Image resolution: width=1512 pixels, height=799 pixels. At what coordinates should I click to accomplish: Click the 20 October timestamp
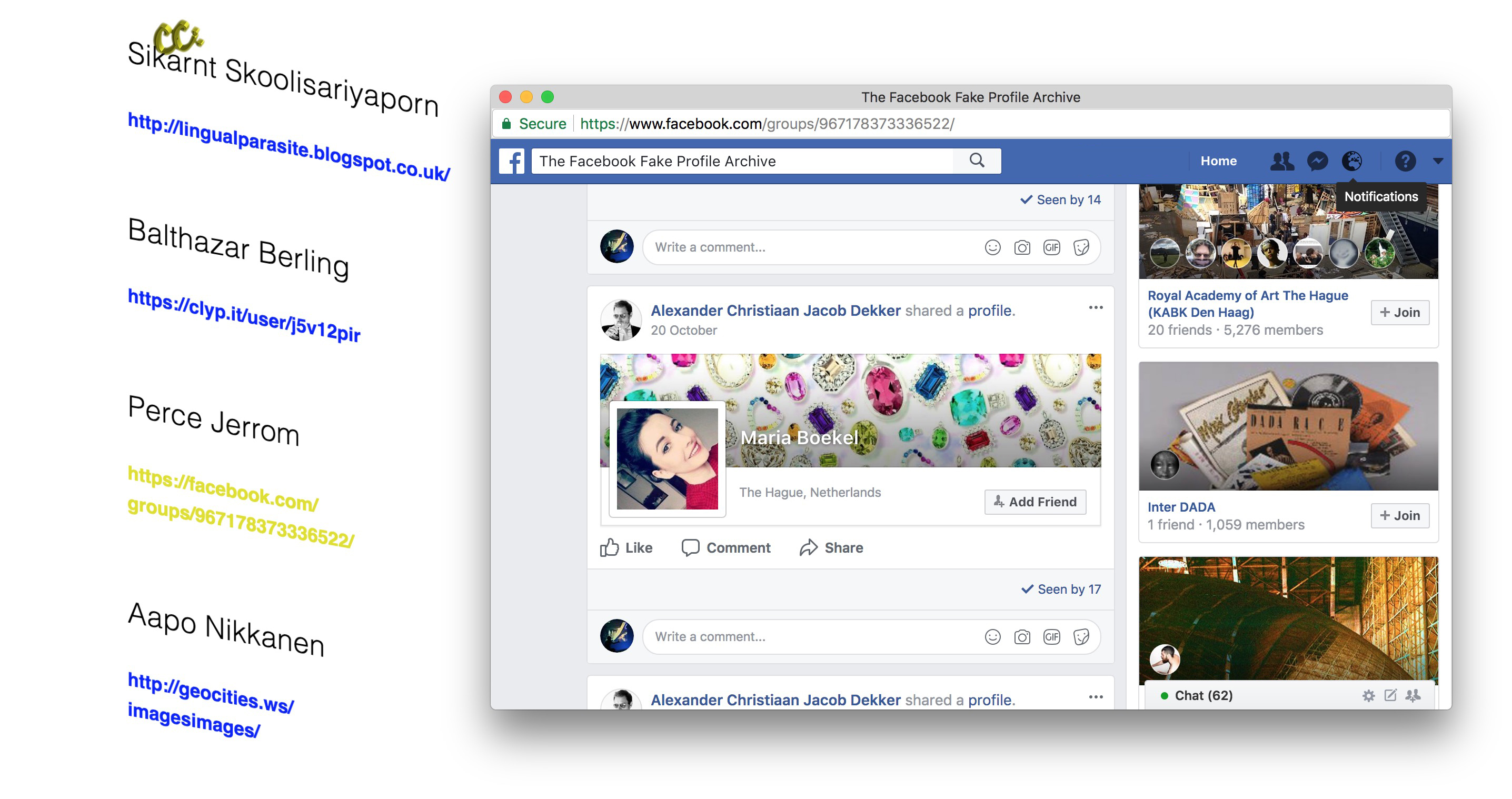click(x=683, y=330)
